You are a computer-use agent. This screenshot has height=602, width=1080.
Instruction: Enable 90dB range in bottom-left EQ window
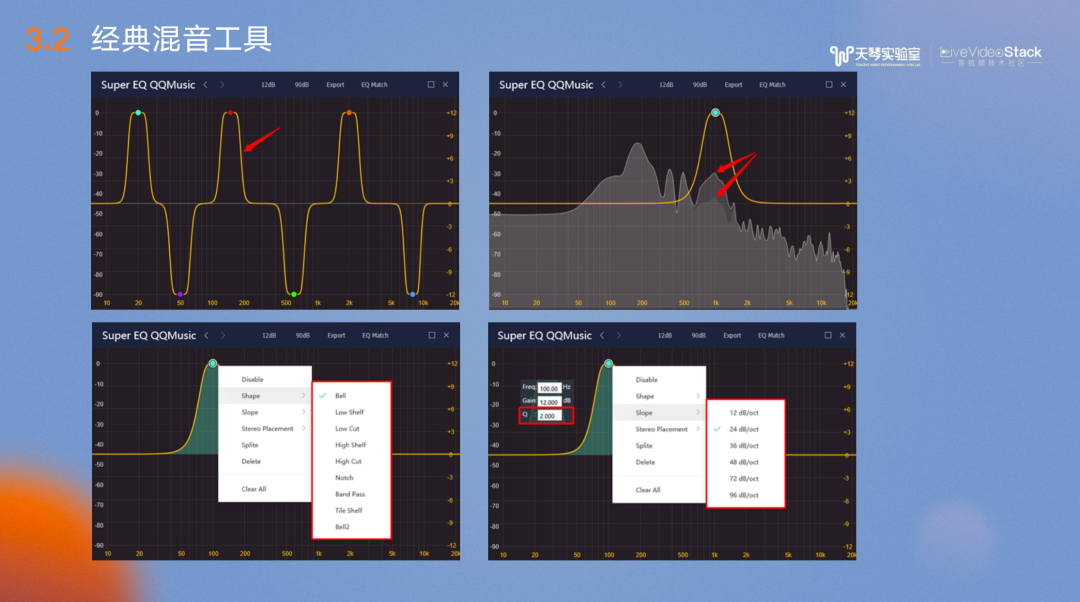click(x=302, y=335)
